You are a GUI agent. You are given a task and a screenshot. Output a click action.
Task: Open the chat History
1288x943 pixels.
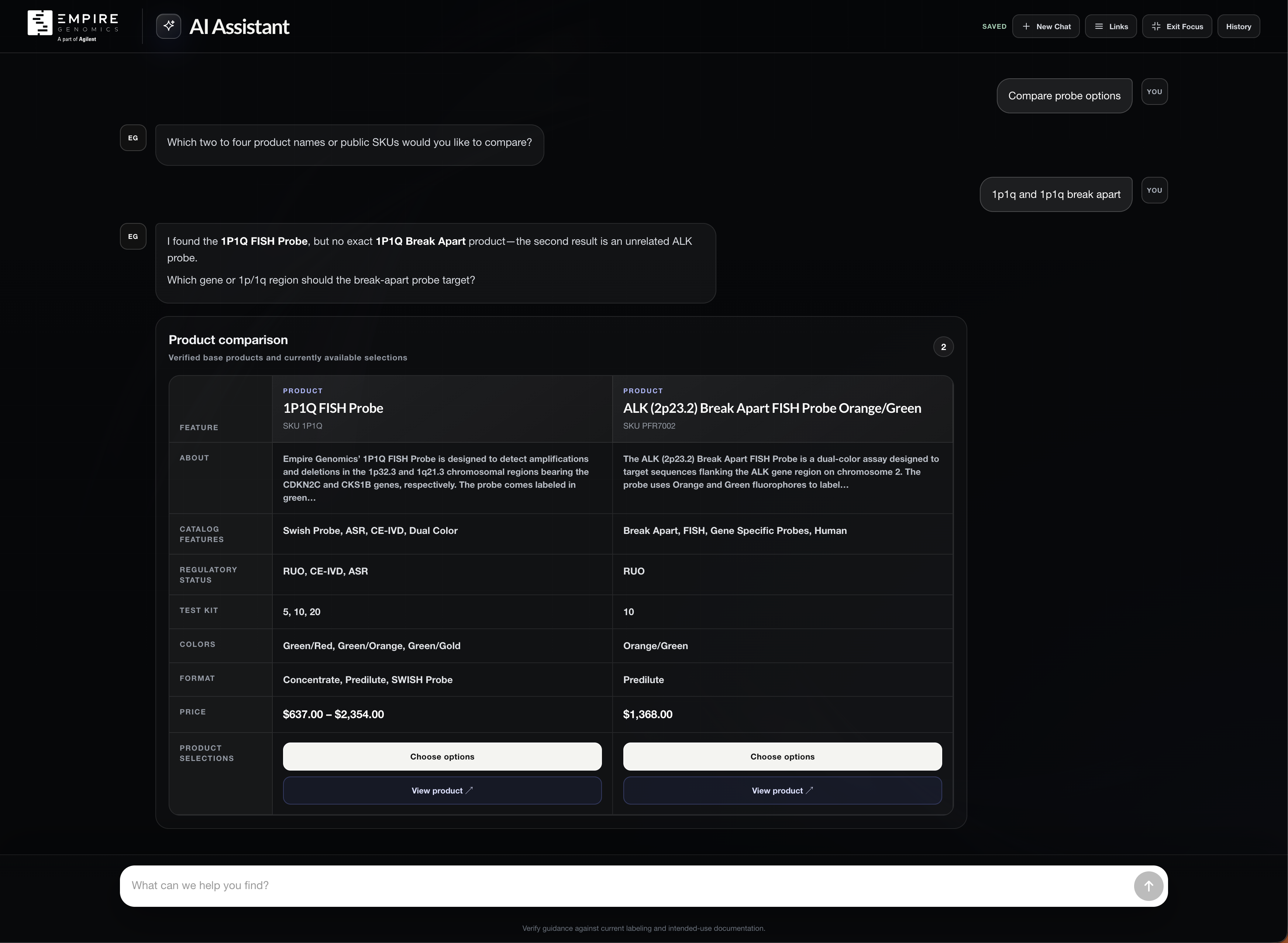1239,26
